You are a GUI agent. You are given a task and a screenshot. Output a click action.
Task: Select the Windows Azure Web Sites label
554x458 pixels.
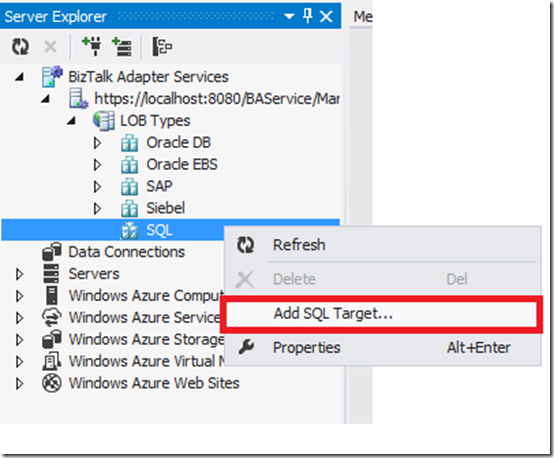pos(154,383)
